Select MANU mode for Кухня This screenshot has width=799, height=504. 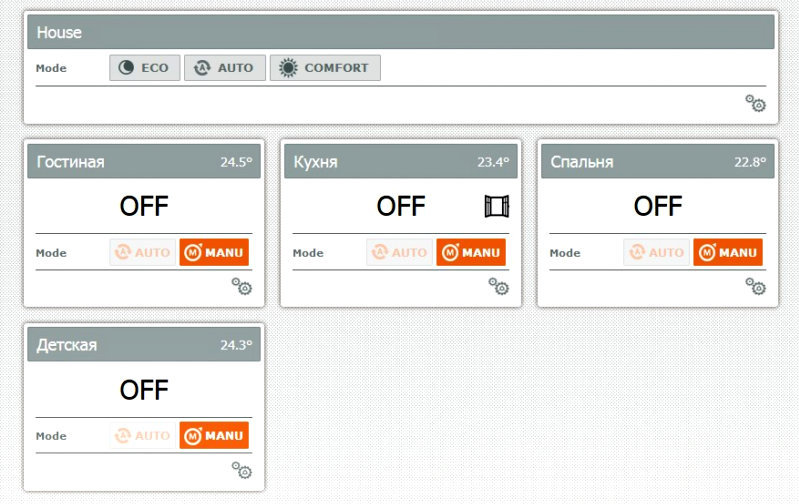coord(471,252)
